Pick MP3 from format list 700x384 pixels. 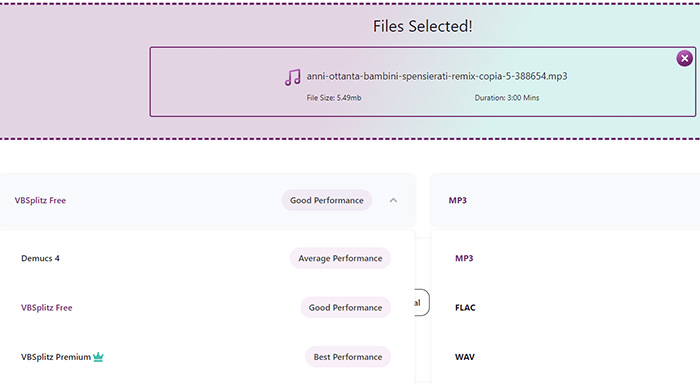coord(566,258)
